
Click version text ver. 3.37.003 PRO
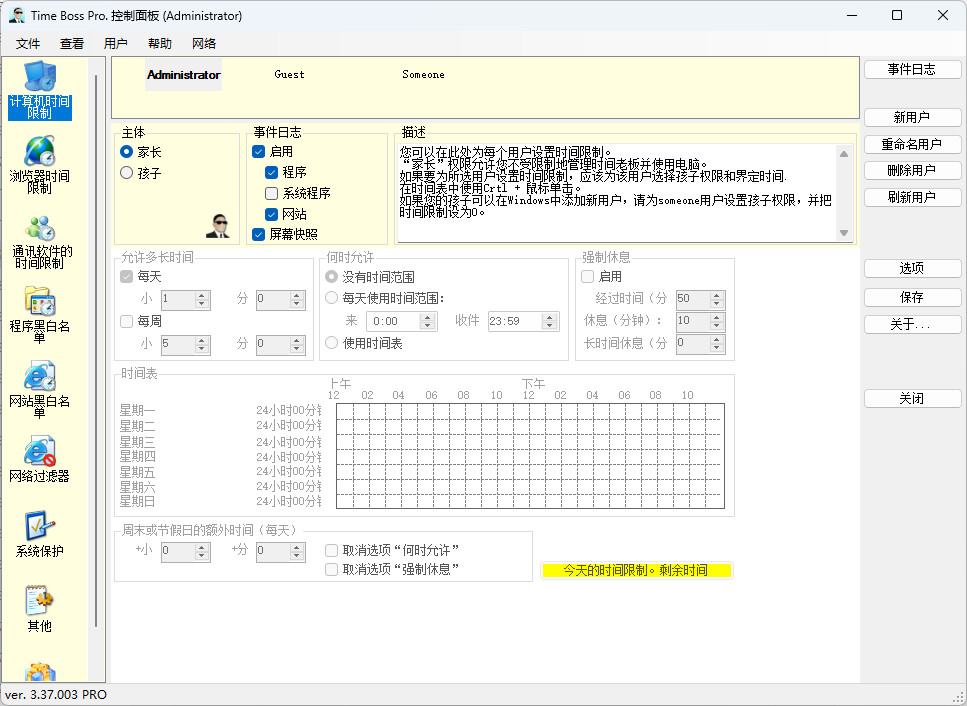(x=56, y=695)
